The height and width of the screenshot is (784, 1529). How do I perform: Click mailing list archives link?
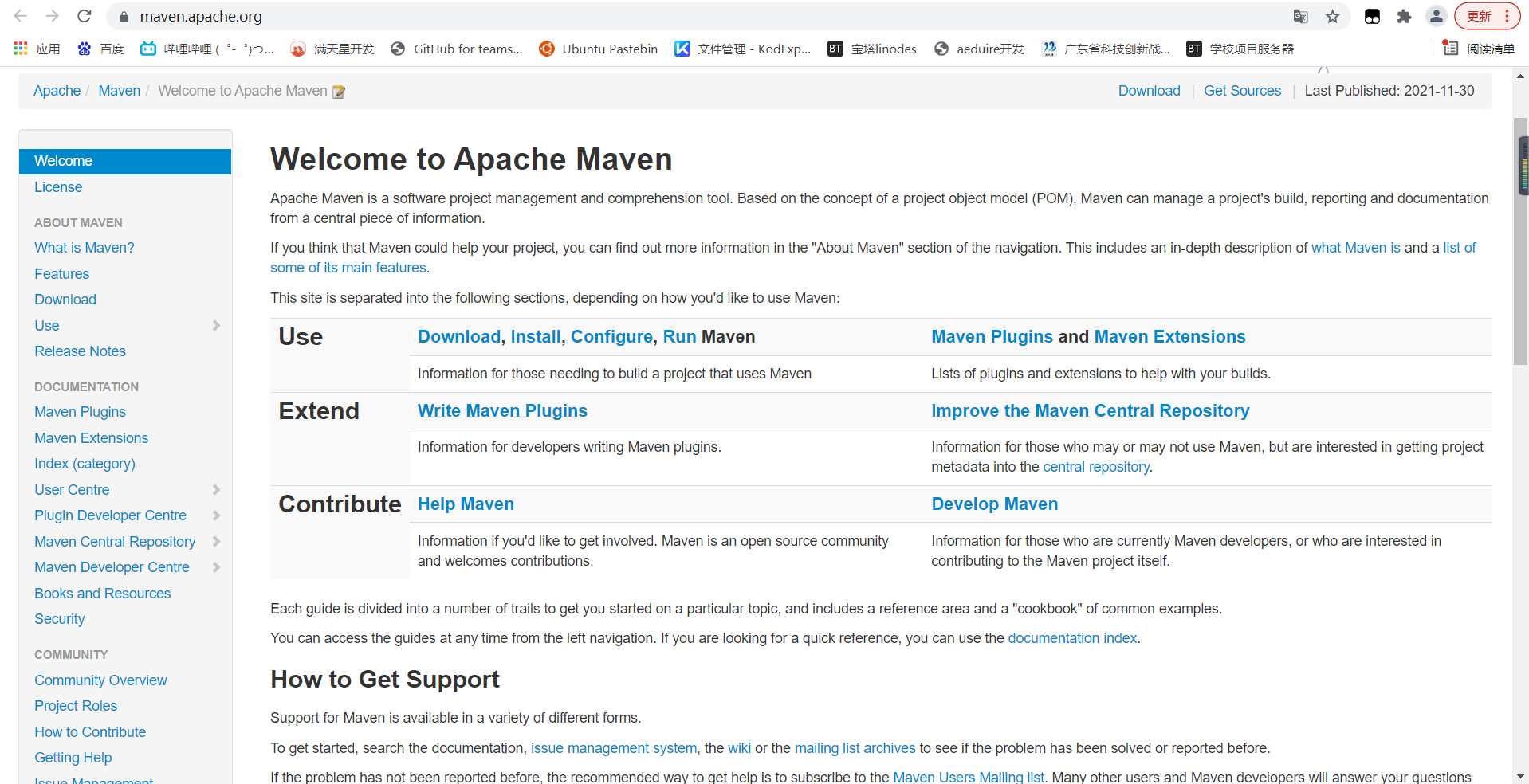855,748
